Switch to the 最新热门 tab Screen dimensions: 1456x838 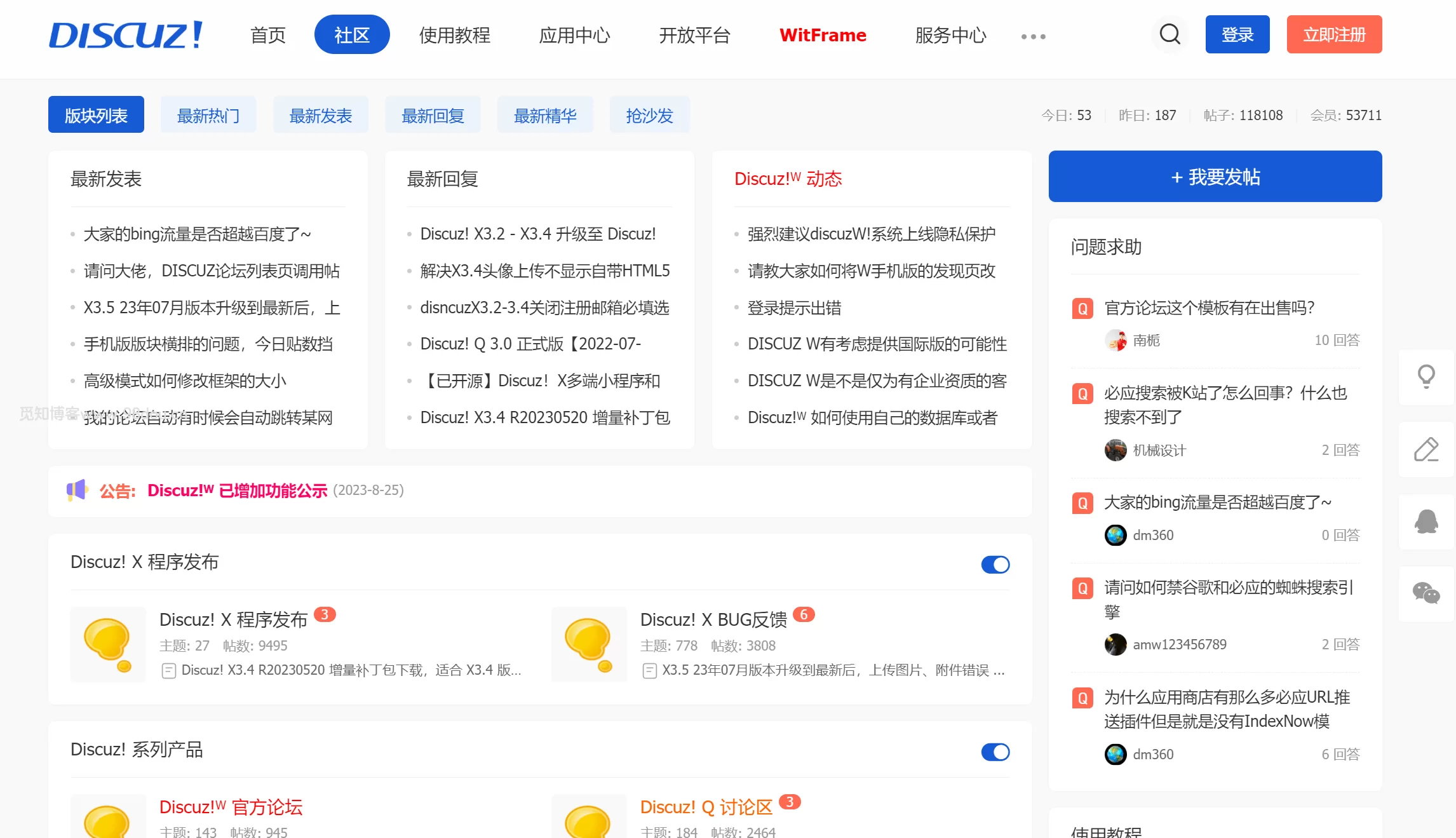(208, 115)
